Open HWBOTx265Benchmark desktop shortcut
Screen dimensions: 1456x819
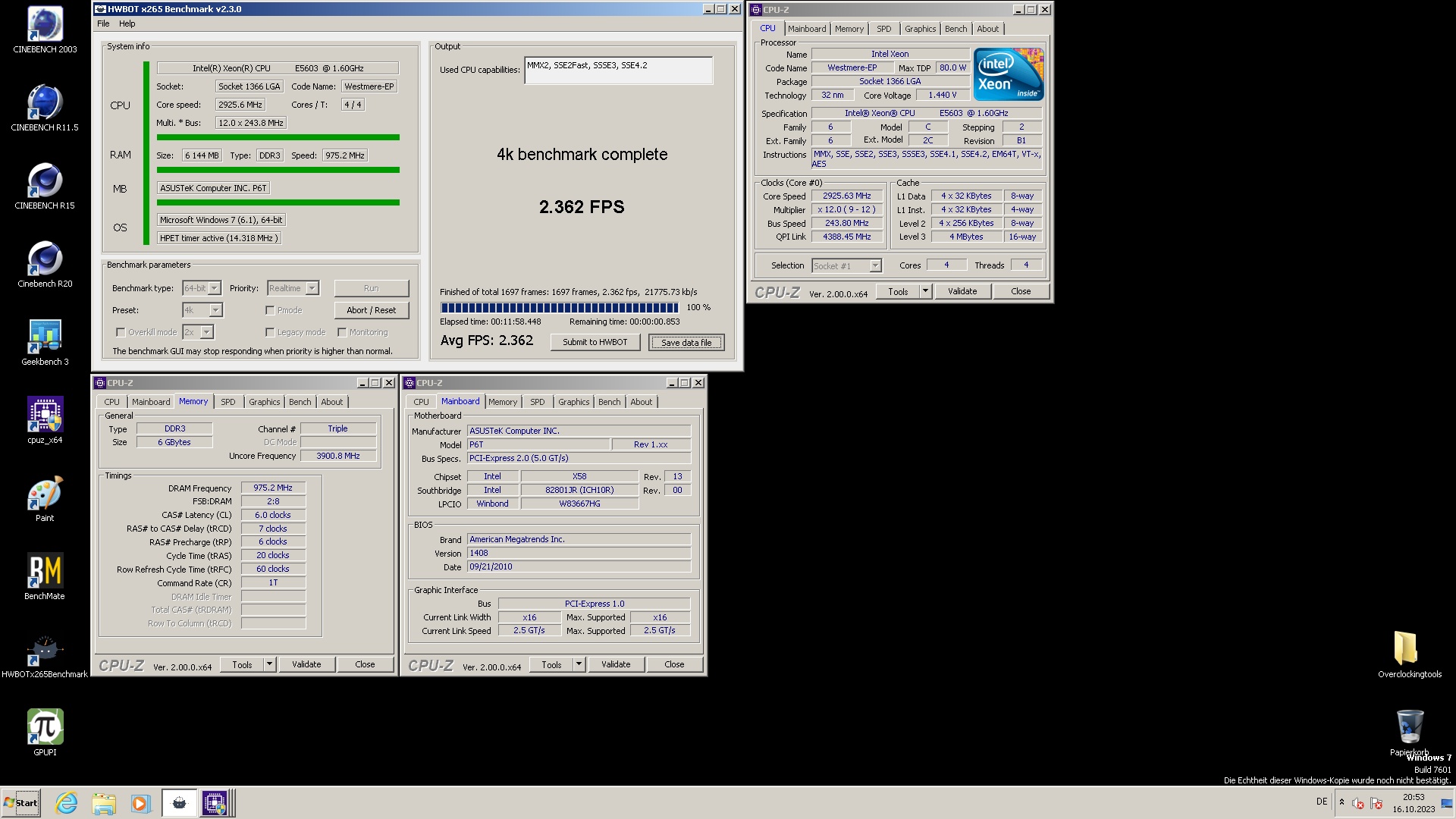click(45, 655)
